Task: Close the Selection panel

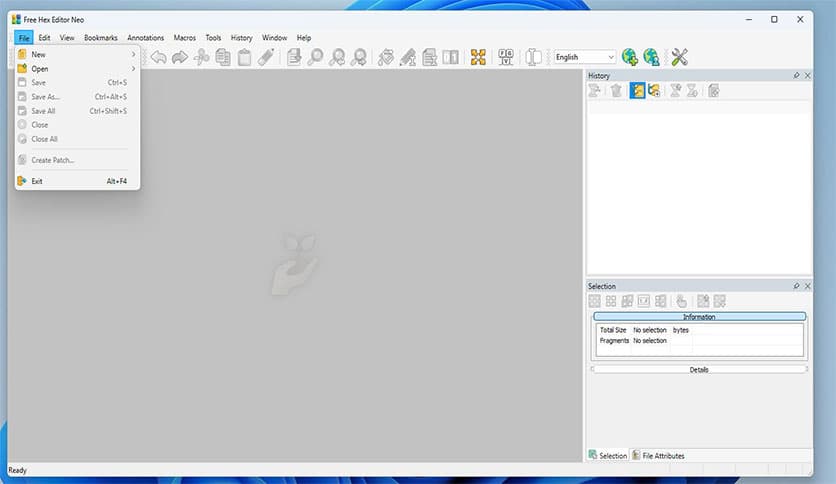Action: click(x=807, y=286)
